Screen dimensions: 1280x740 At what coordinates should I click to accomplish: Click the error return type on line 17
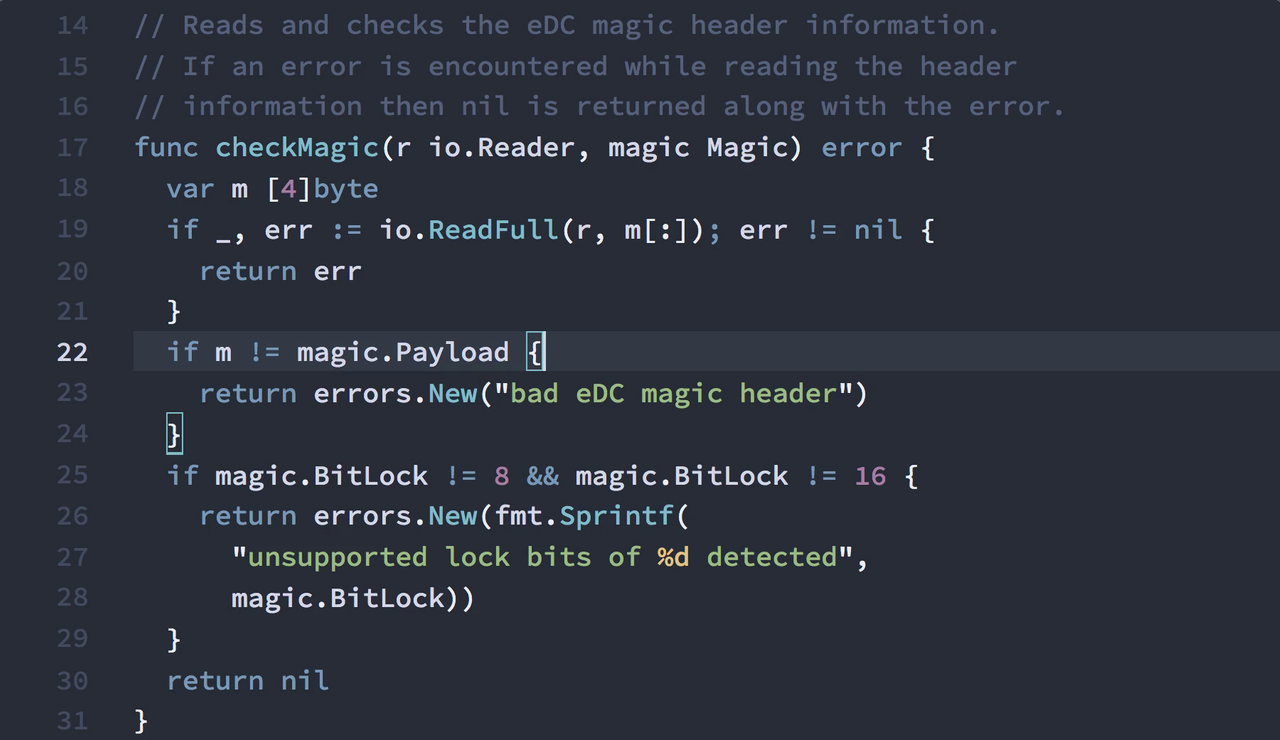click(x=862, y=148)
